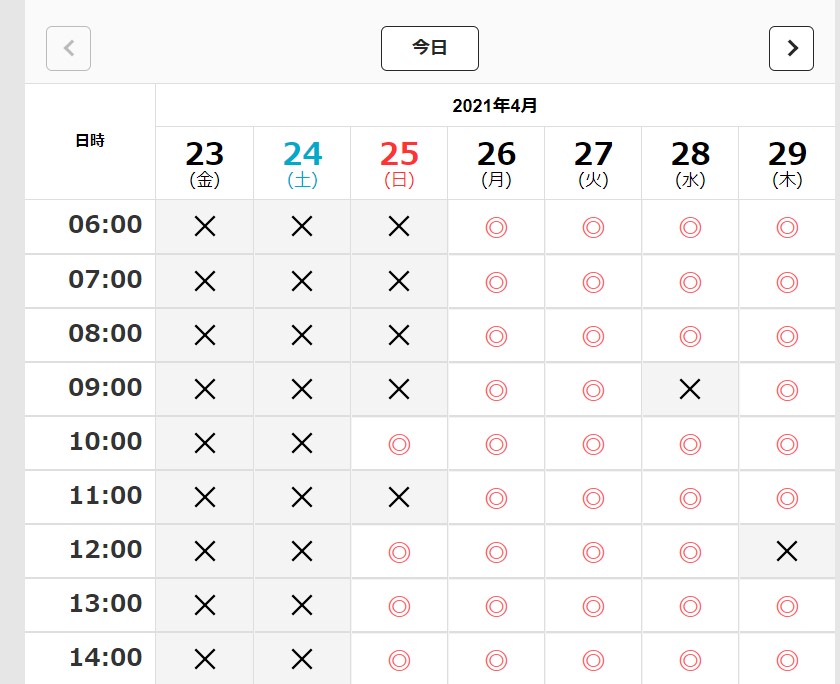Image resolution: width=840 pixels, height=684 pixels.
Task: Pick the 08:00 slot on Wednesday 28
Action: pos(690,335)
